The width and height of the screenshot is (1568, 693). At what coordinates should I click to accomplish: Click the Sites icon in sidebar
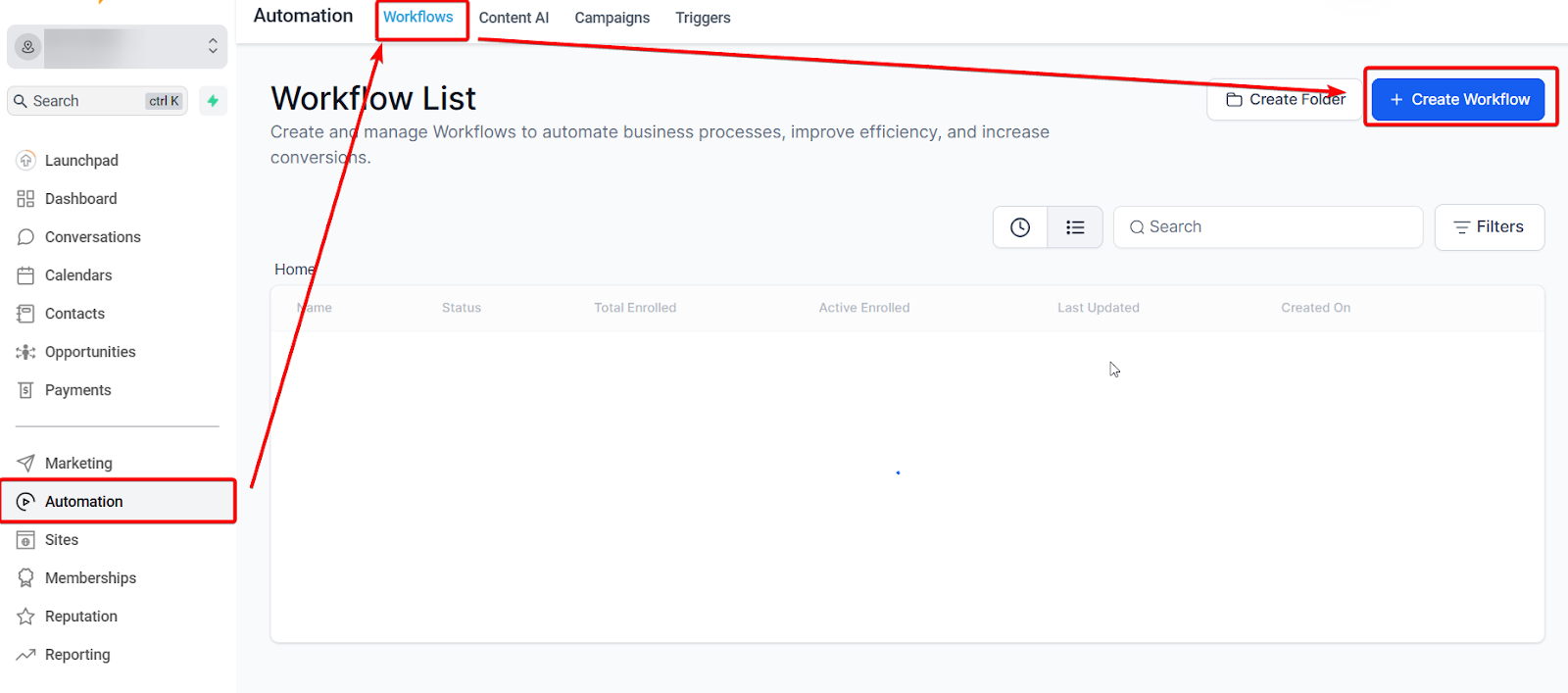tap(25, 540)
